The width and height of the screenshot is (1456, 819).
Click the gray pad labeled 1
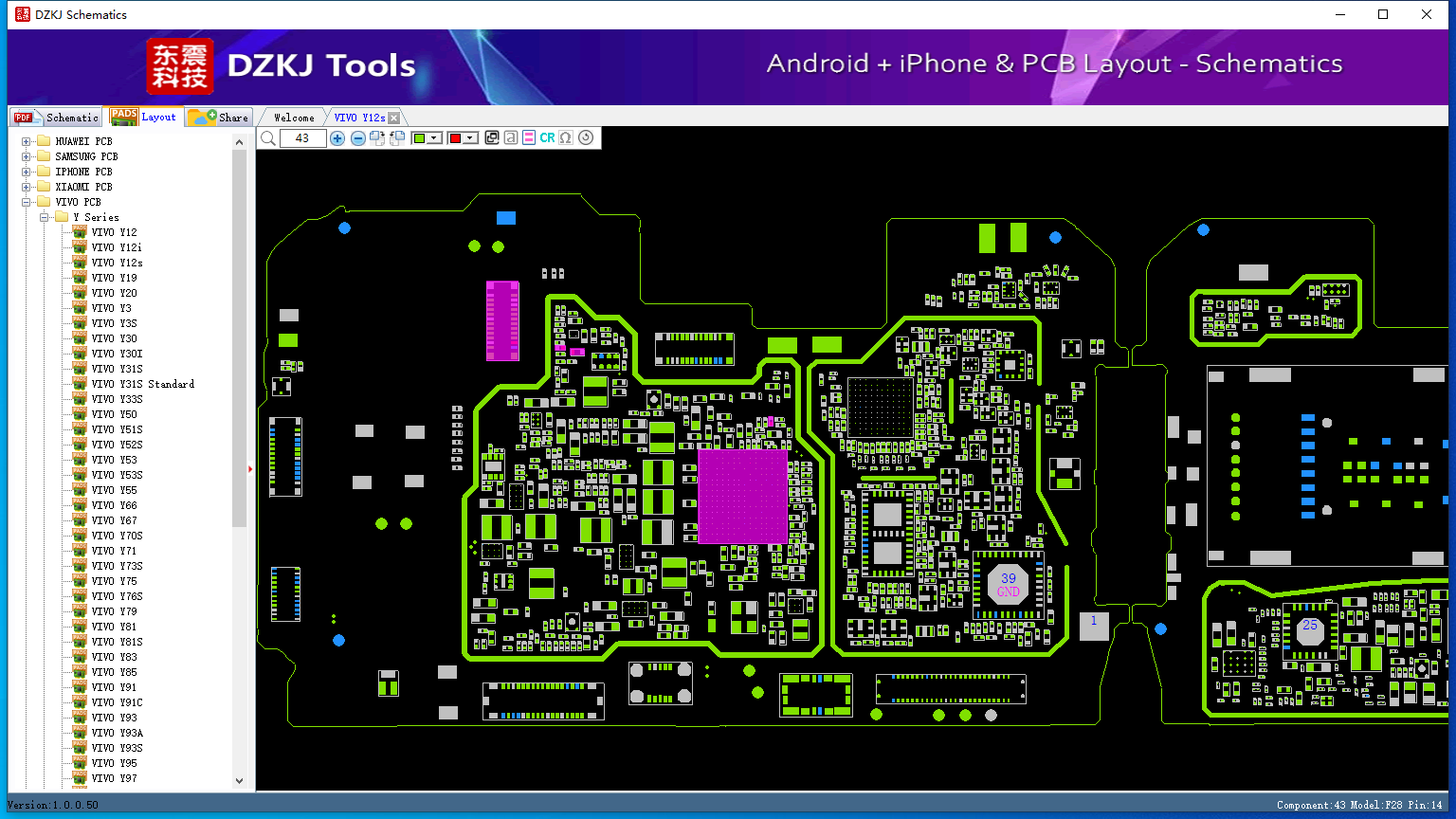click(x=1094, y=626)
